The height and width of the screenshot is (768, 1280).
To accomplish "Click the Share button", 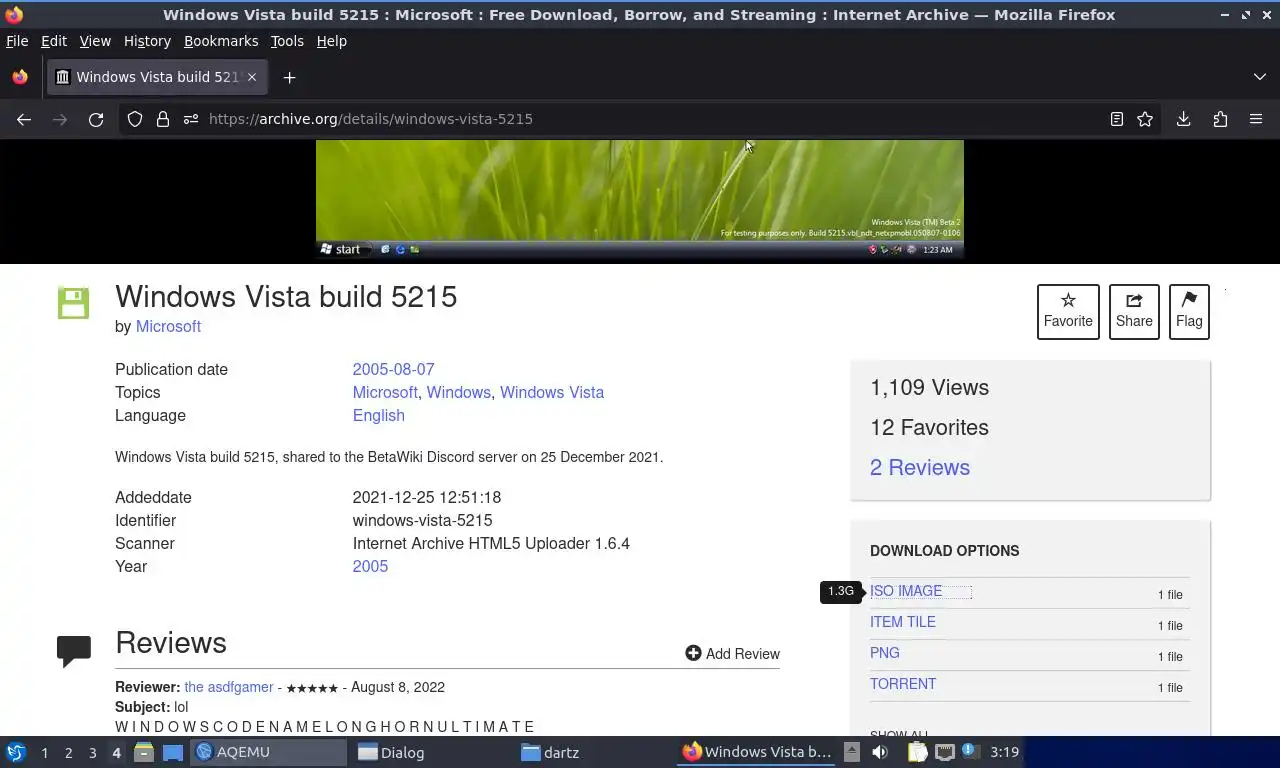I will click(1134, 312).
